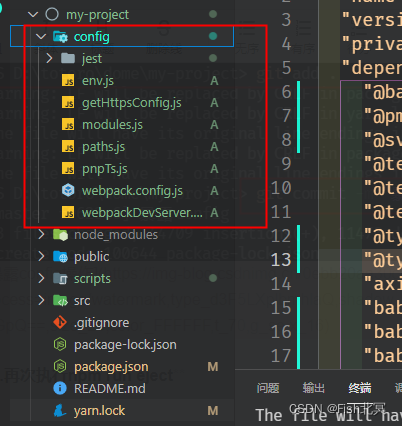Collapse the my-project root folder chevron

[x=33, y=14]
